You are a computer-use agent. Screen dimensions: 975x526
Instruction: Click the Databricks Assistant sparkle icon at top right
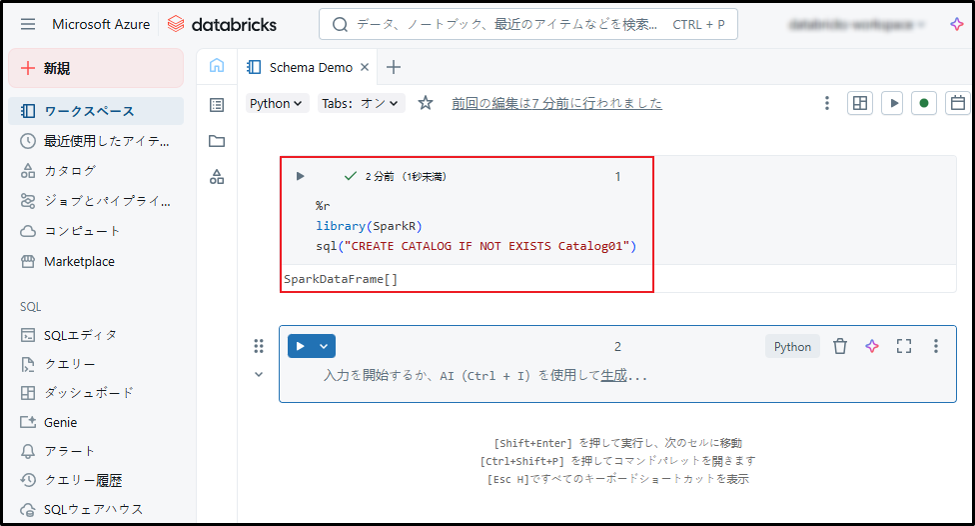coord(957,24)
